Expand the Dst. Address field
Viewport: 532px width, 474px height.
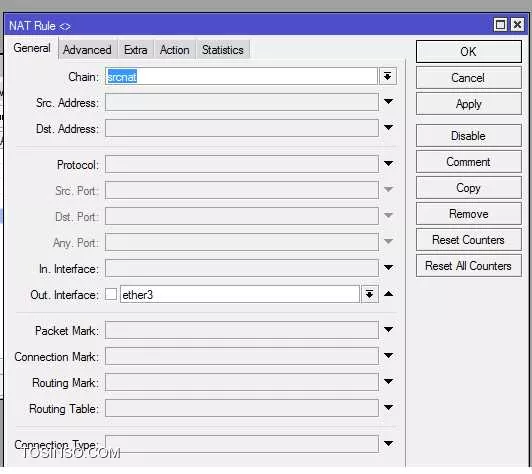[388, 127]
